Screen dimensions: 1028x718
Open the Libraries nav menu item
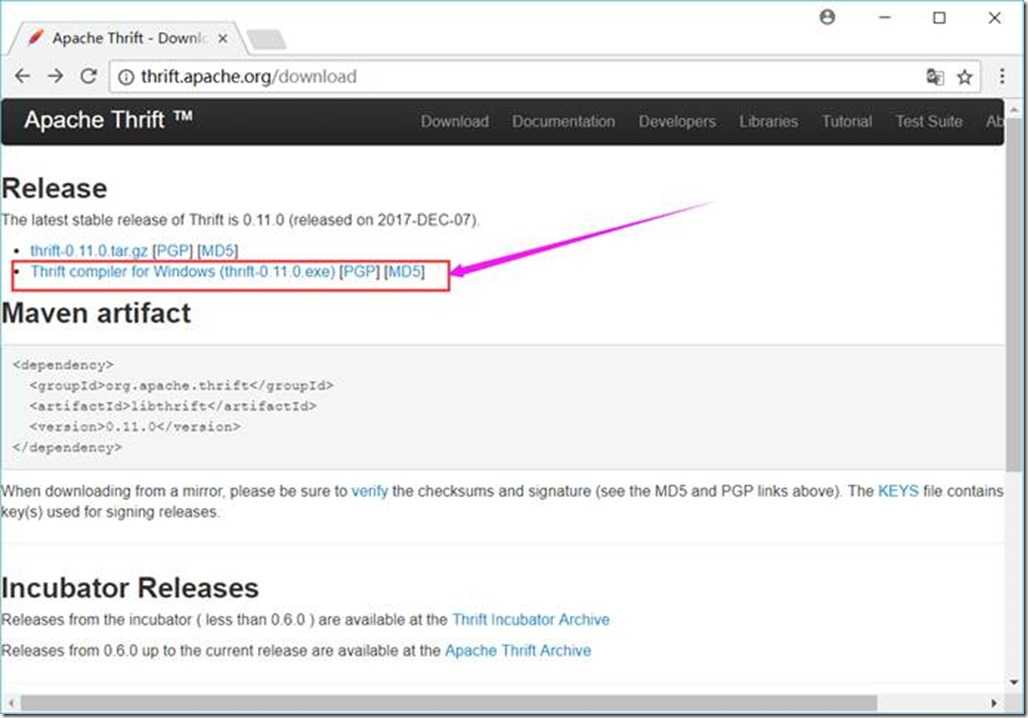click(x=768, y=121)
